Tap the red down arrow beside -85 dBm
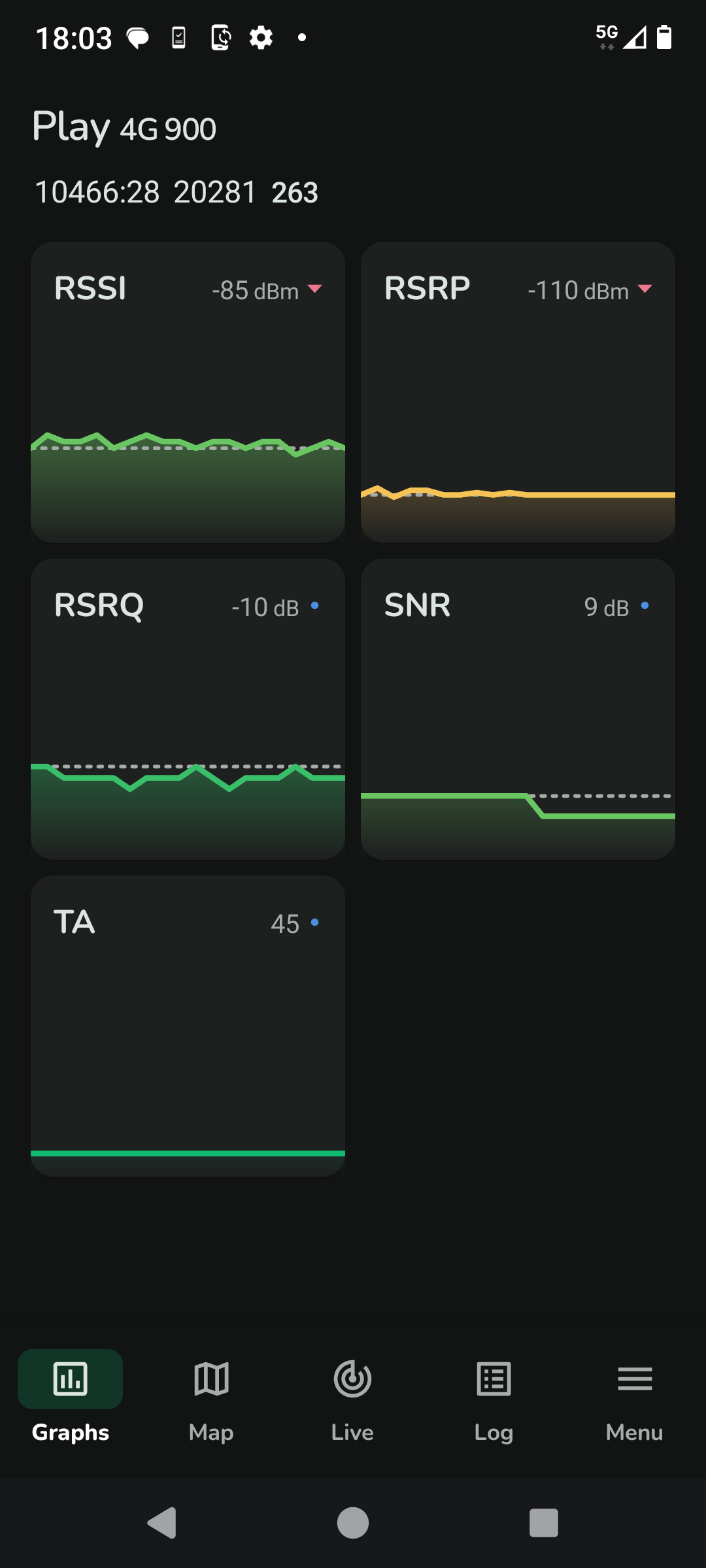Screen dimensions: 706x1568 click(x=315, y=289)
